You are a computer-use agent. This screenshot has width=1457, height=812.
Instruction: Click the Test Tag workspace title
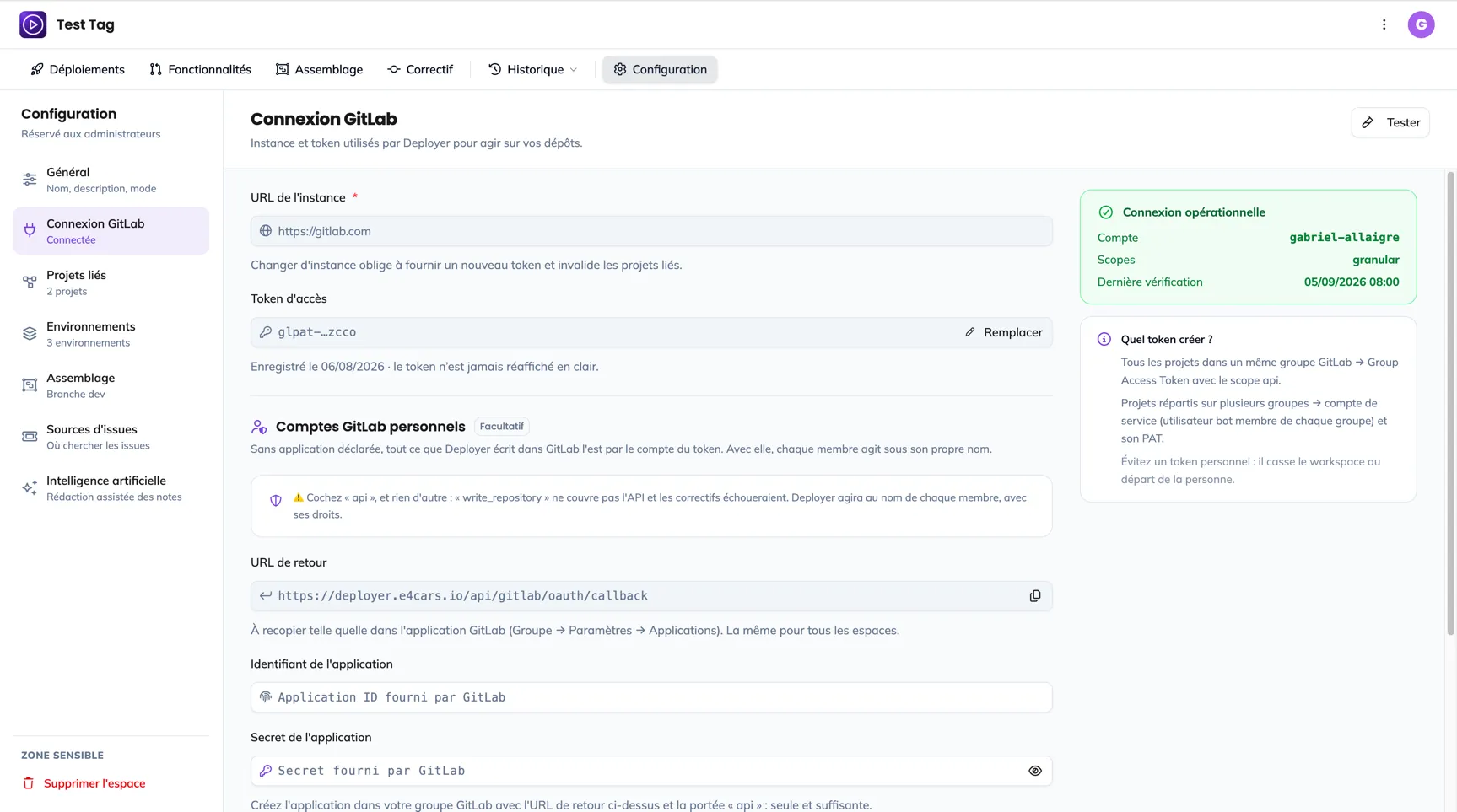(x=85, y=24)
